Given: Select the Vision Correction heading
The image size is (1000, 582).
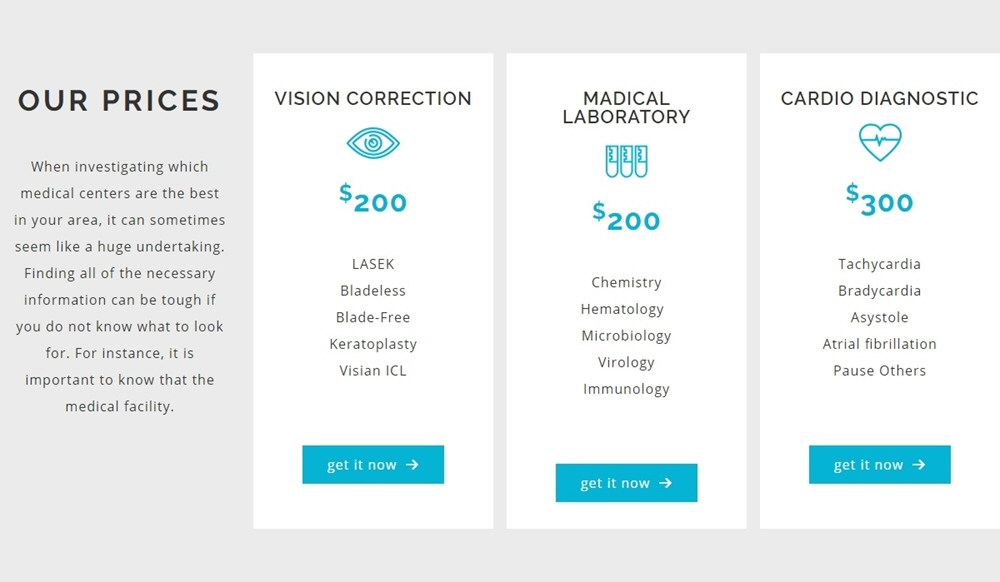Looking at the screenshot, I should pyautogui.click(x=373, y=99).
